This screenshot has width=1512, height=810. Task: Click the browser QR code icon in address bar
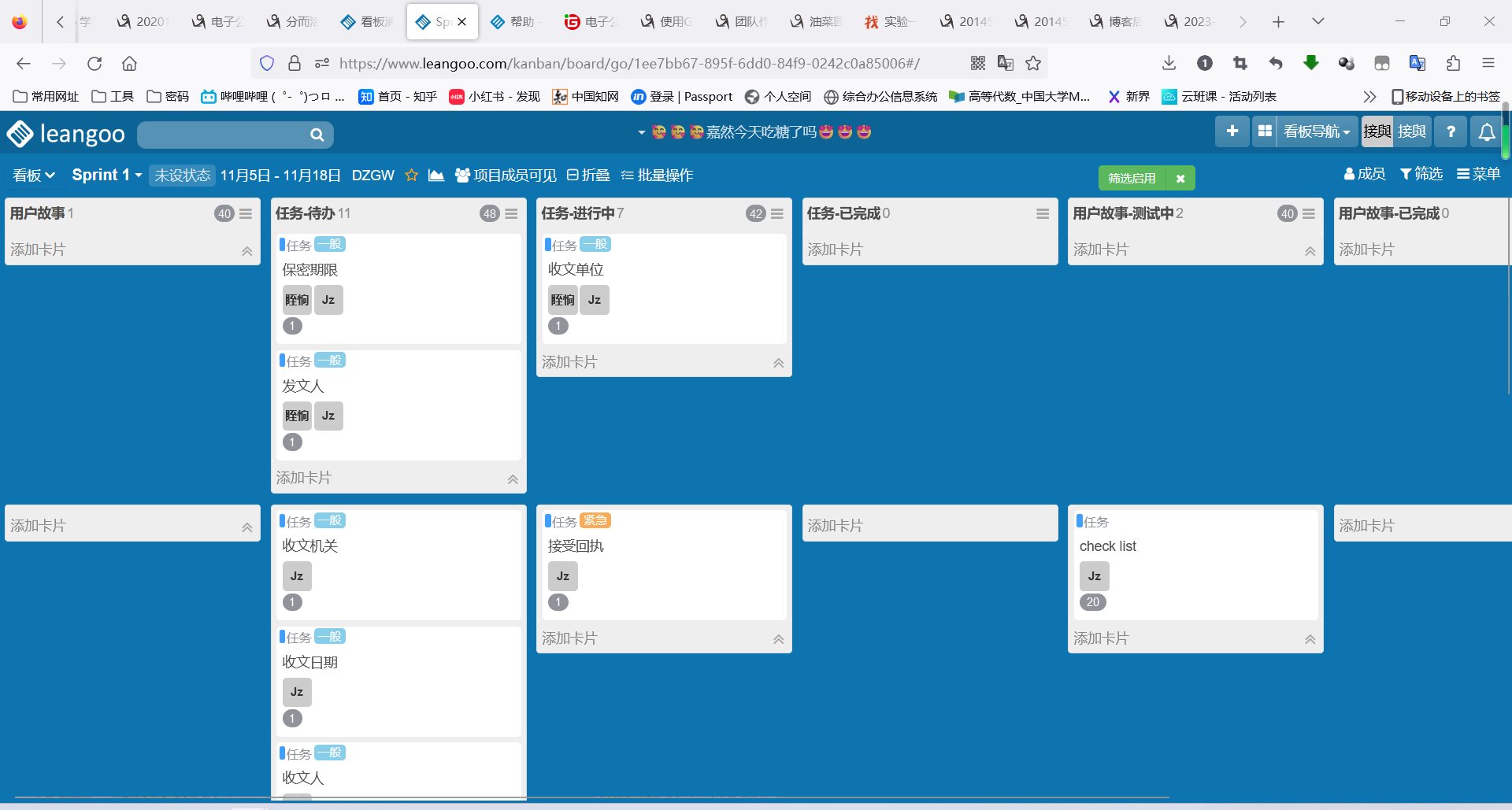click(978, 64)
